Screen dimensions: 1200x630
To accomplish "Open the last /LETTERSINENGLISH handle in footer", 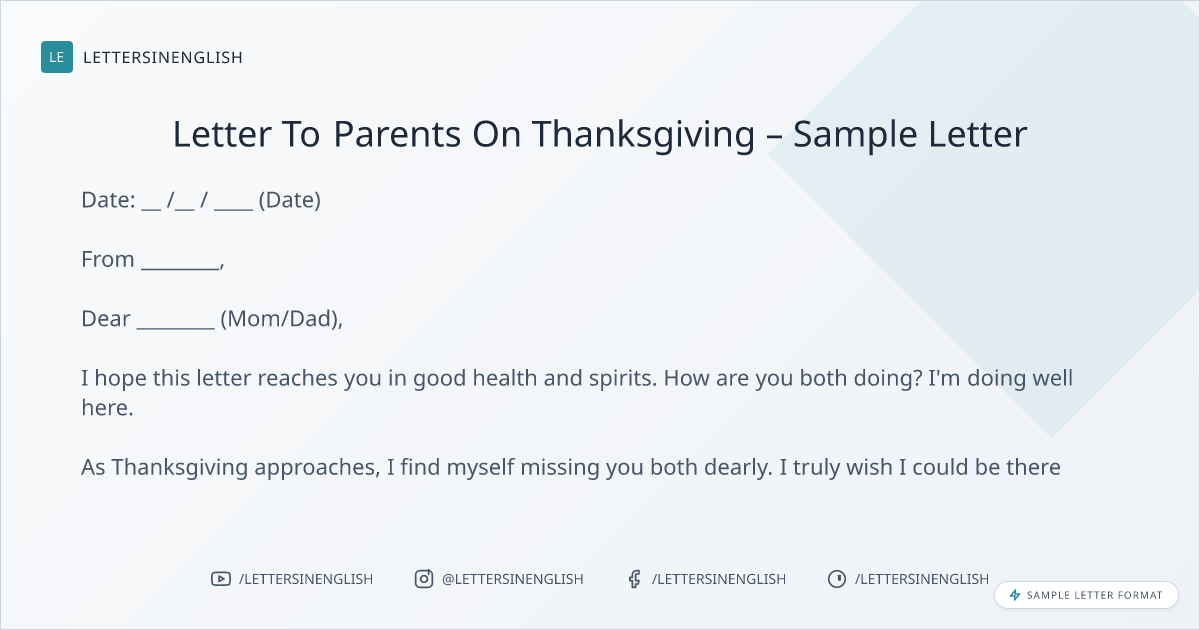I will pos(921,579).
